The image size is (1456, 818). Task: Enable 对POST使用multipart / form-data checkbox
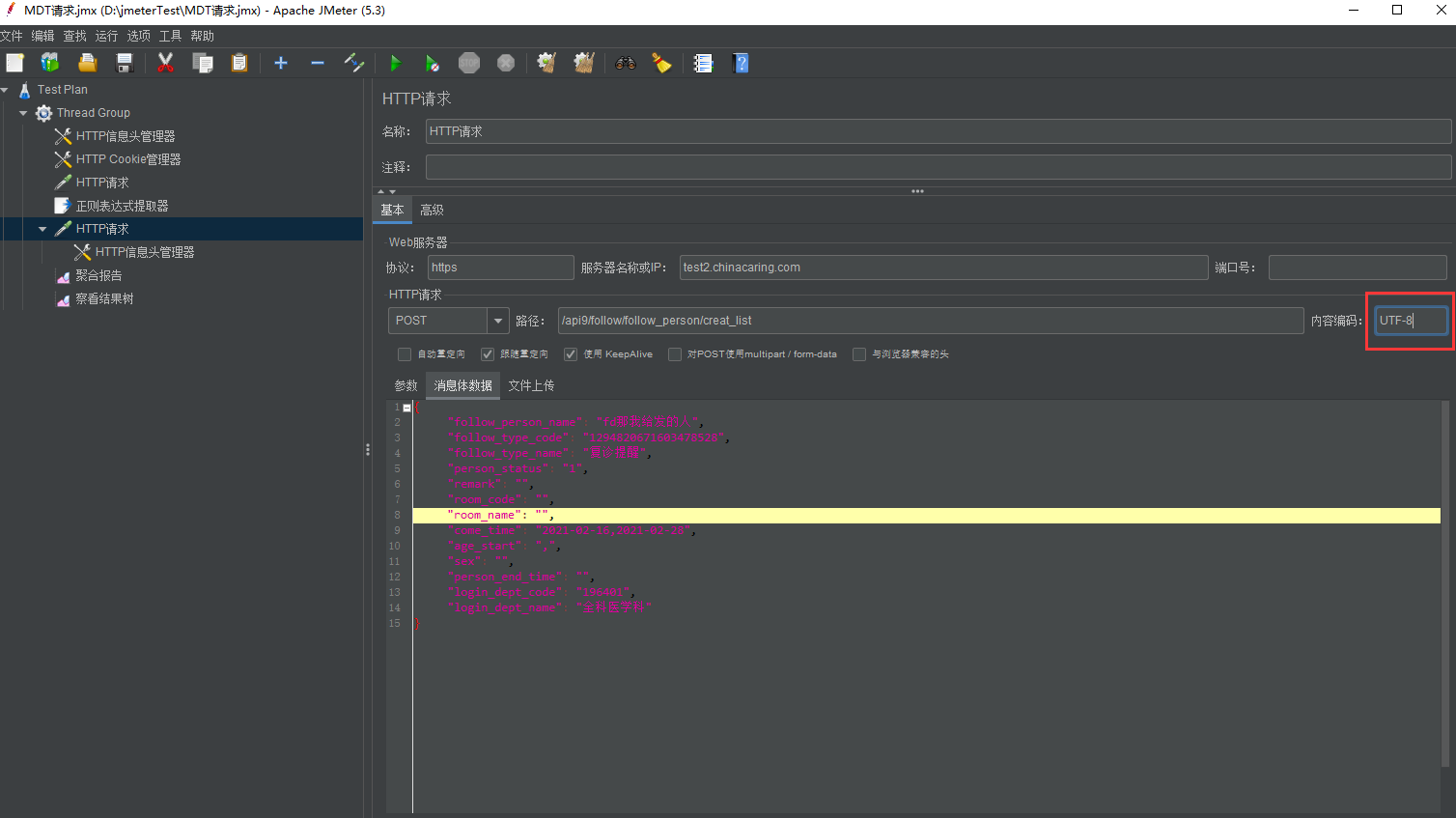[x=675, y=354]
